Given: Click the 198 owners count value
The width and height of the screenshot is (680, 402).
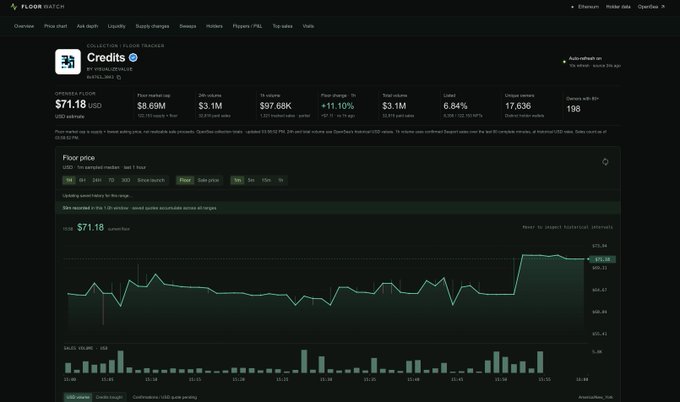Looking at the screenshot, I should [x=573, y=109].
